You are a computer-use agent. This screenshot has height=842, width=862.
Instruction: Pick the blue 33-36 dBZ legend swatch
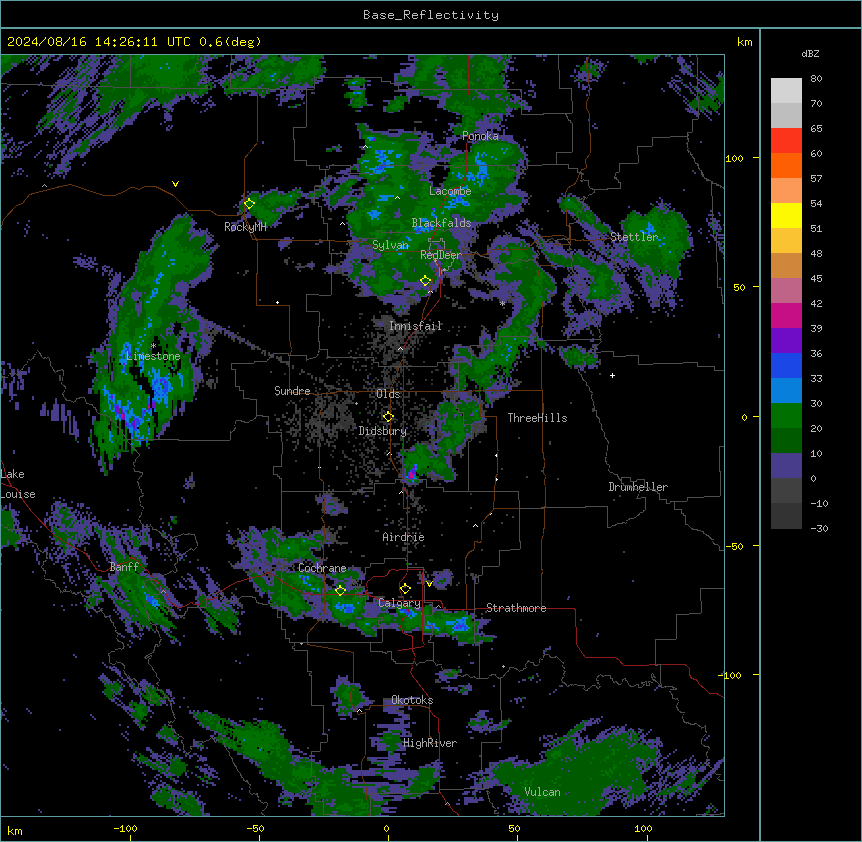[786, 365]
